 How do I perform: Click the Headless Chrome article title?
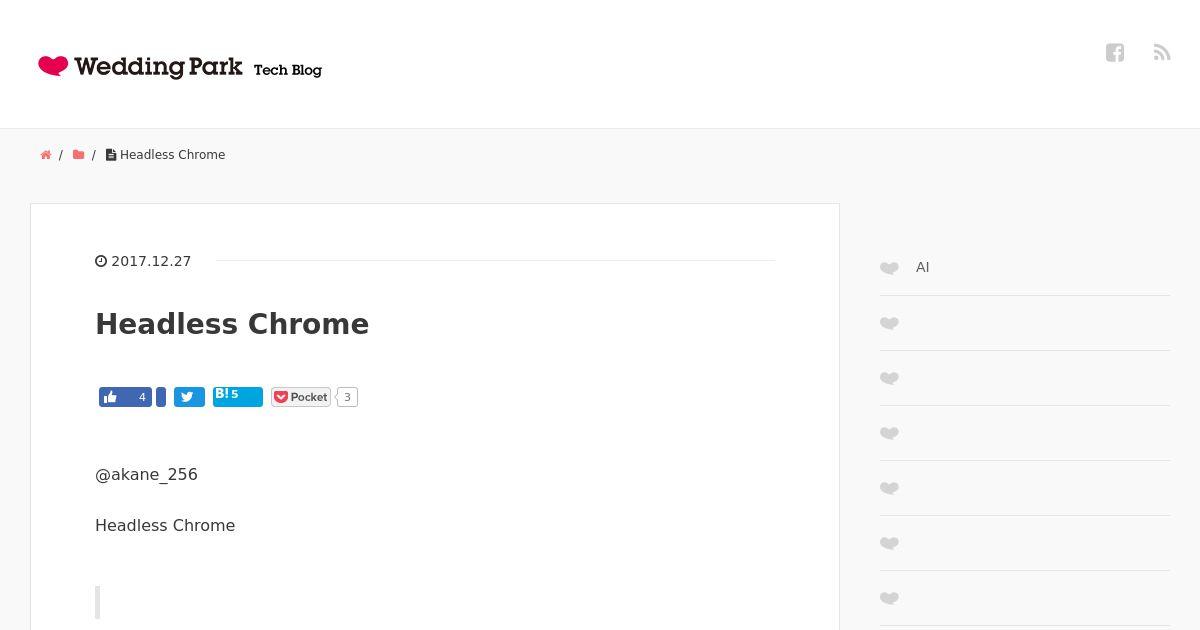point(232,324)
